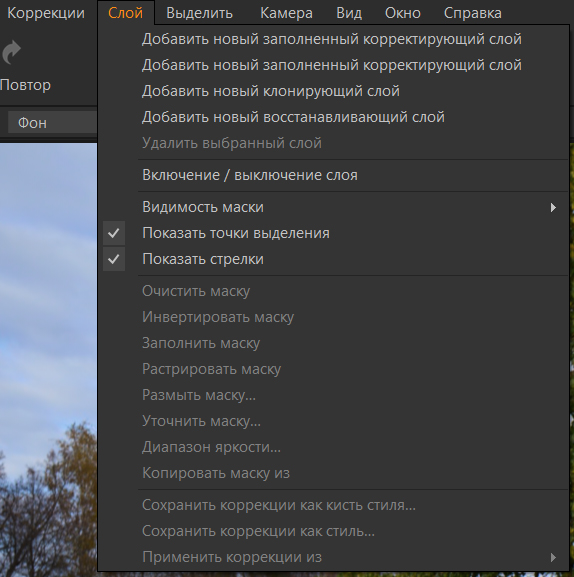
Task: Click Очистить маску entry
Action: (x=334, y=291)
